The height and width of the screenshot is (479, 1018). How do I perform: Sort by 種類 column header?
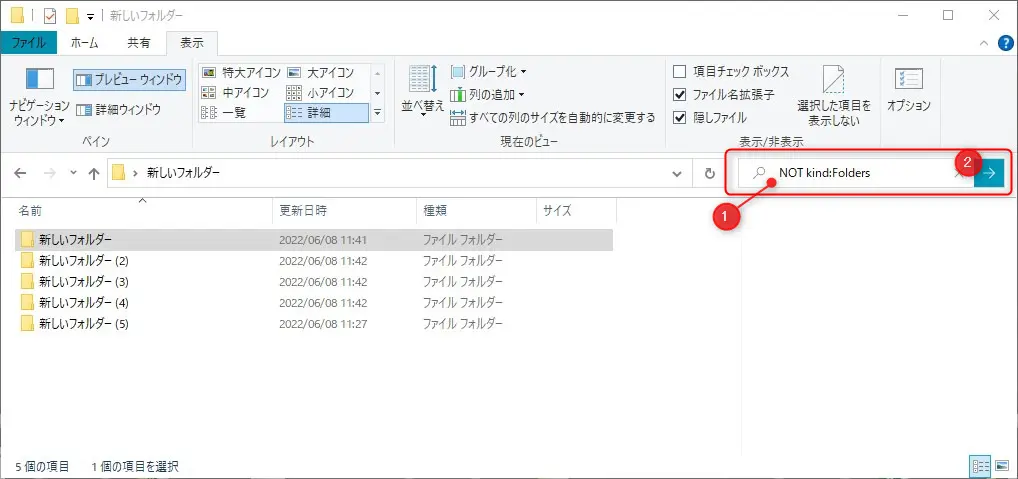click(x=476, y=210)
